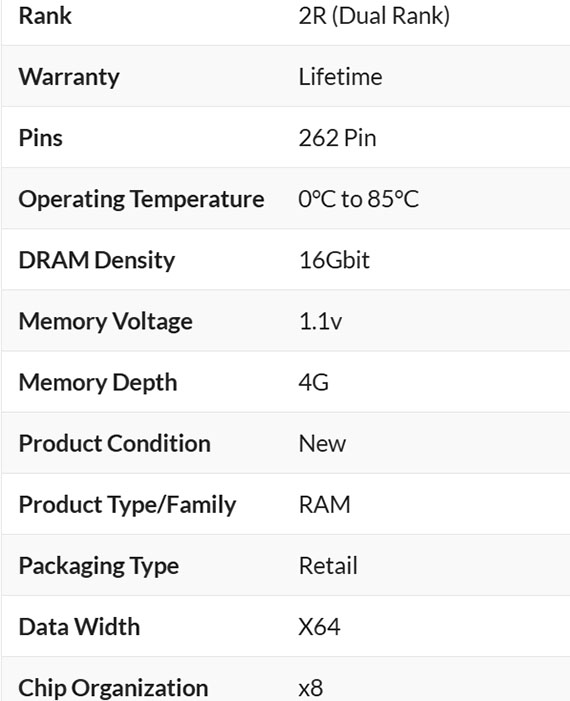Screen dimensions: 570x701
Task: Select the Retail packaging value
Action: tap(328, 566)
